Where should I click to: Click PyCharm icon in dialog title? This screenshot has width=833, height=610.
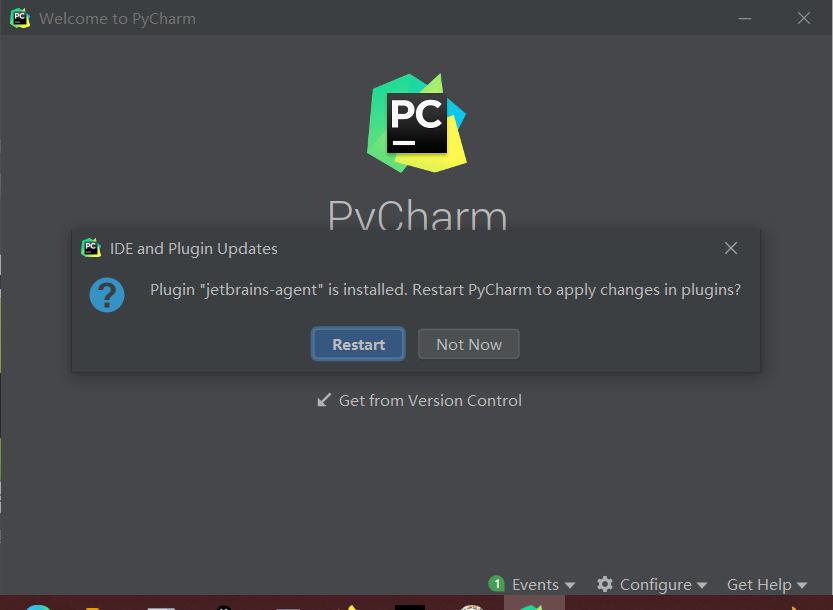[91, 248]
